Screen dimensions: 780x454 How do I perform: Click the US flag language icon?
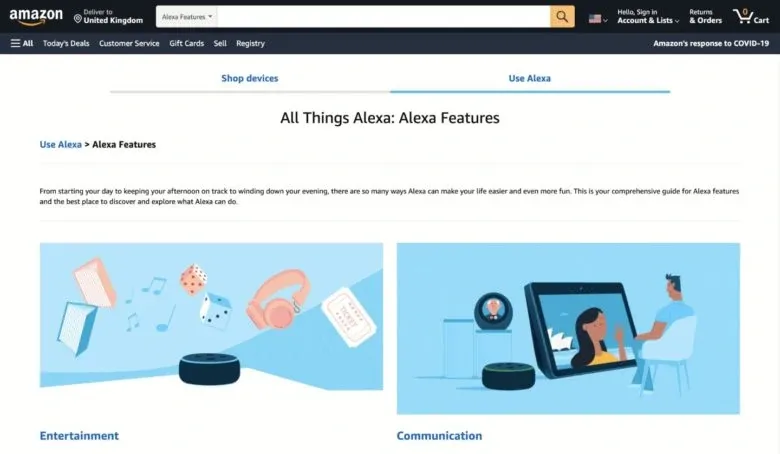pos(597,19)
